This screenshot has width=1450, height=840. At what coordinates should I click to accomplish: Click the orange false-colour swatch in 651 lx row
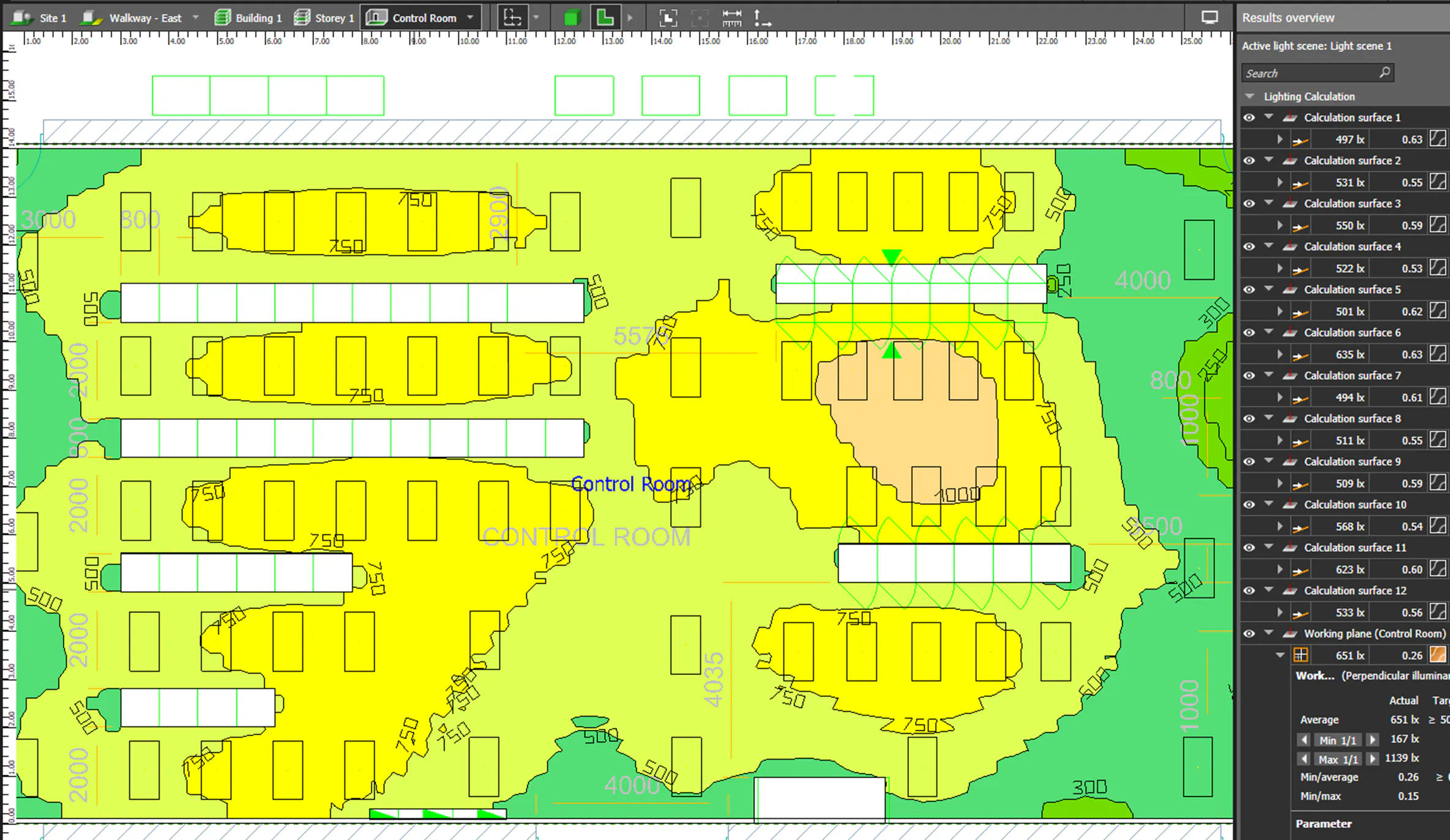coord(1438,655)
